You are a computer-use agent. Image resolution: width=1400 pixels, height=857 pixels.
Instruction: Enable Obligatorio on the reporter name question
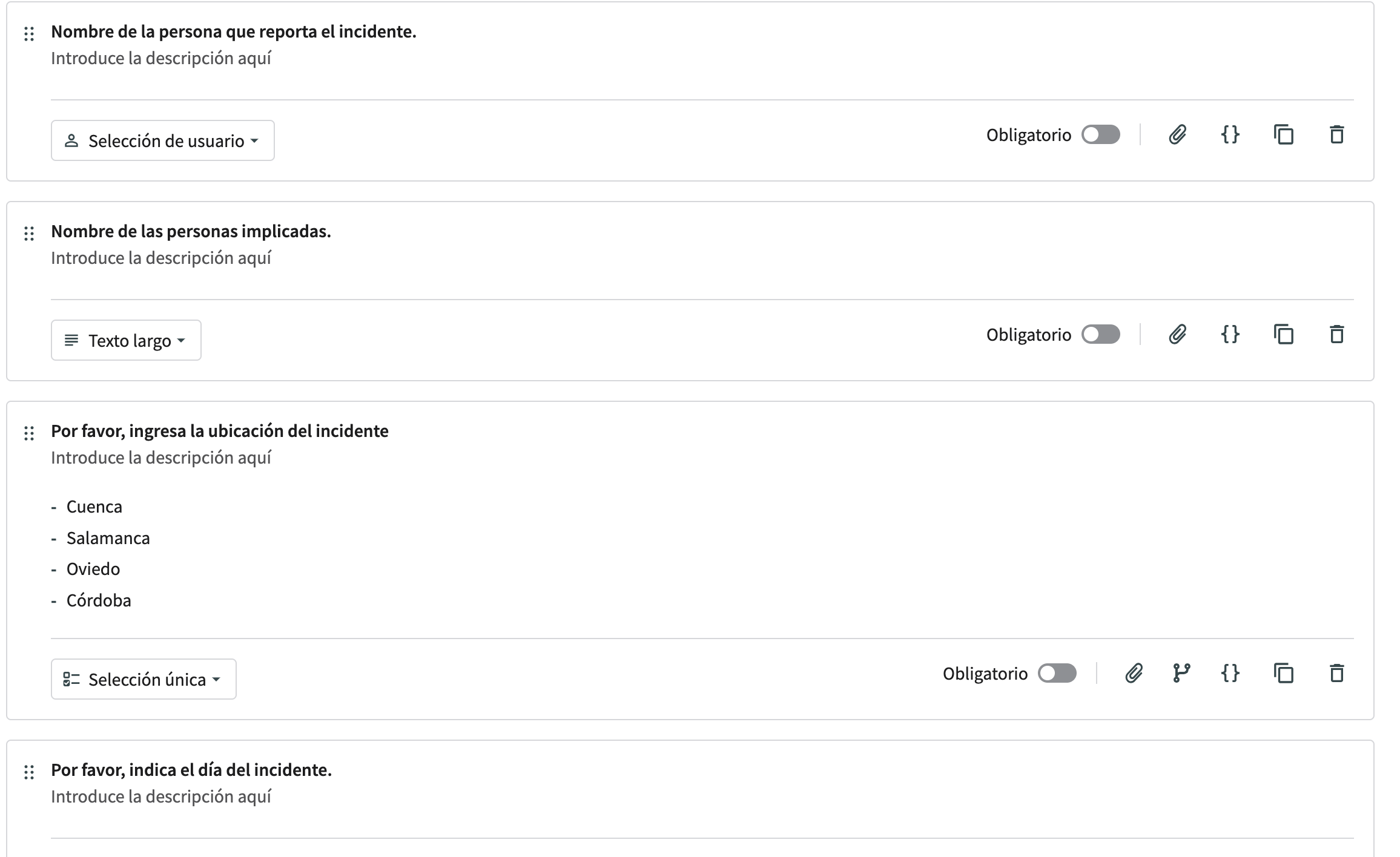[x=1101, y=135]
